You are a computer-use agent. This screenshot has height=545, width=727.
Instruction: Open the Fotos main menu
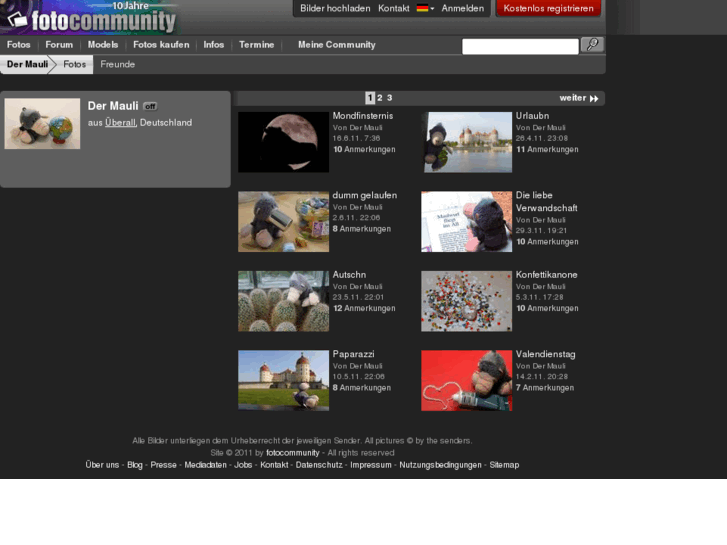[x=19, y=45]
